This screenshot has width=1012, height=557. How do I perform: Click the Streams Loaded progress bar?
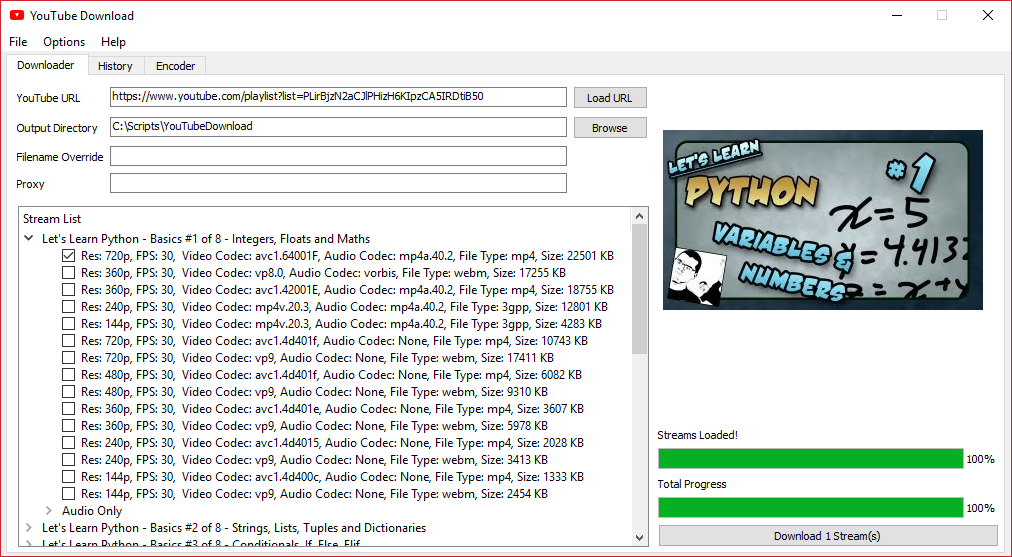pyautogui.click(x=811, y=459)
